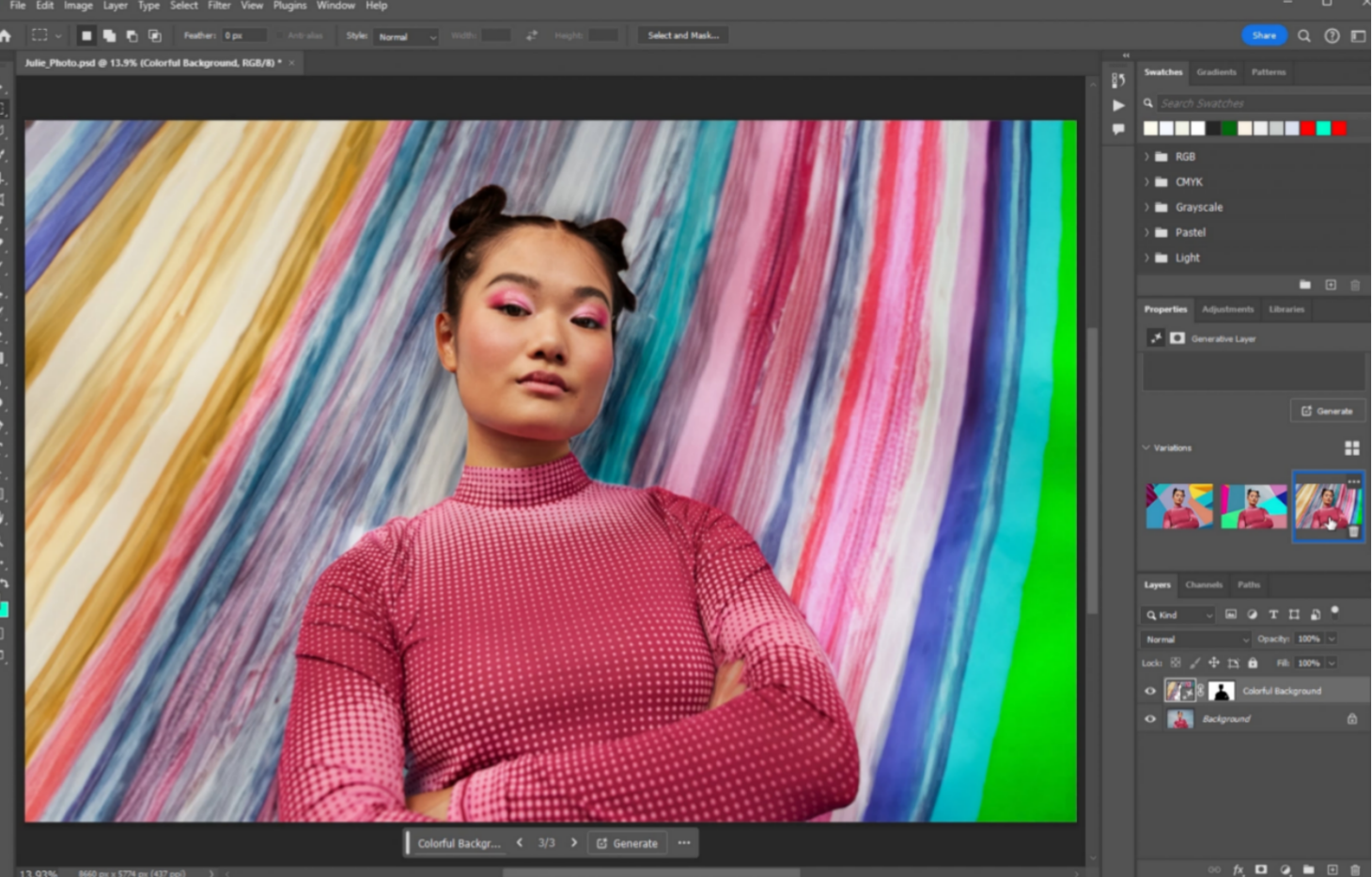
Task: Open the Kind filter dropdown
Action: click(x=1179, y=615)
